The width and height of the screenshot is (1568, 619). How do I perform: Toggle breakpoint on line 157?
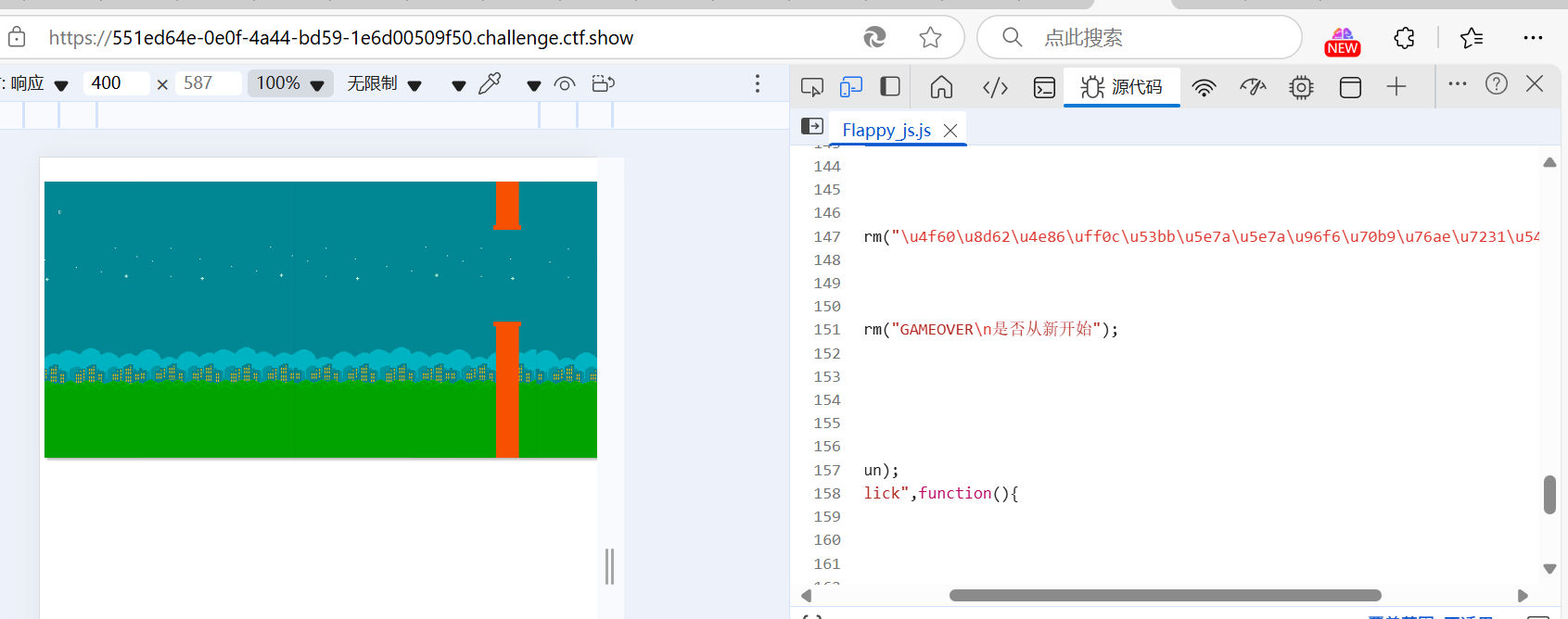click(826, 471)
